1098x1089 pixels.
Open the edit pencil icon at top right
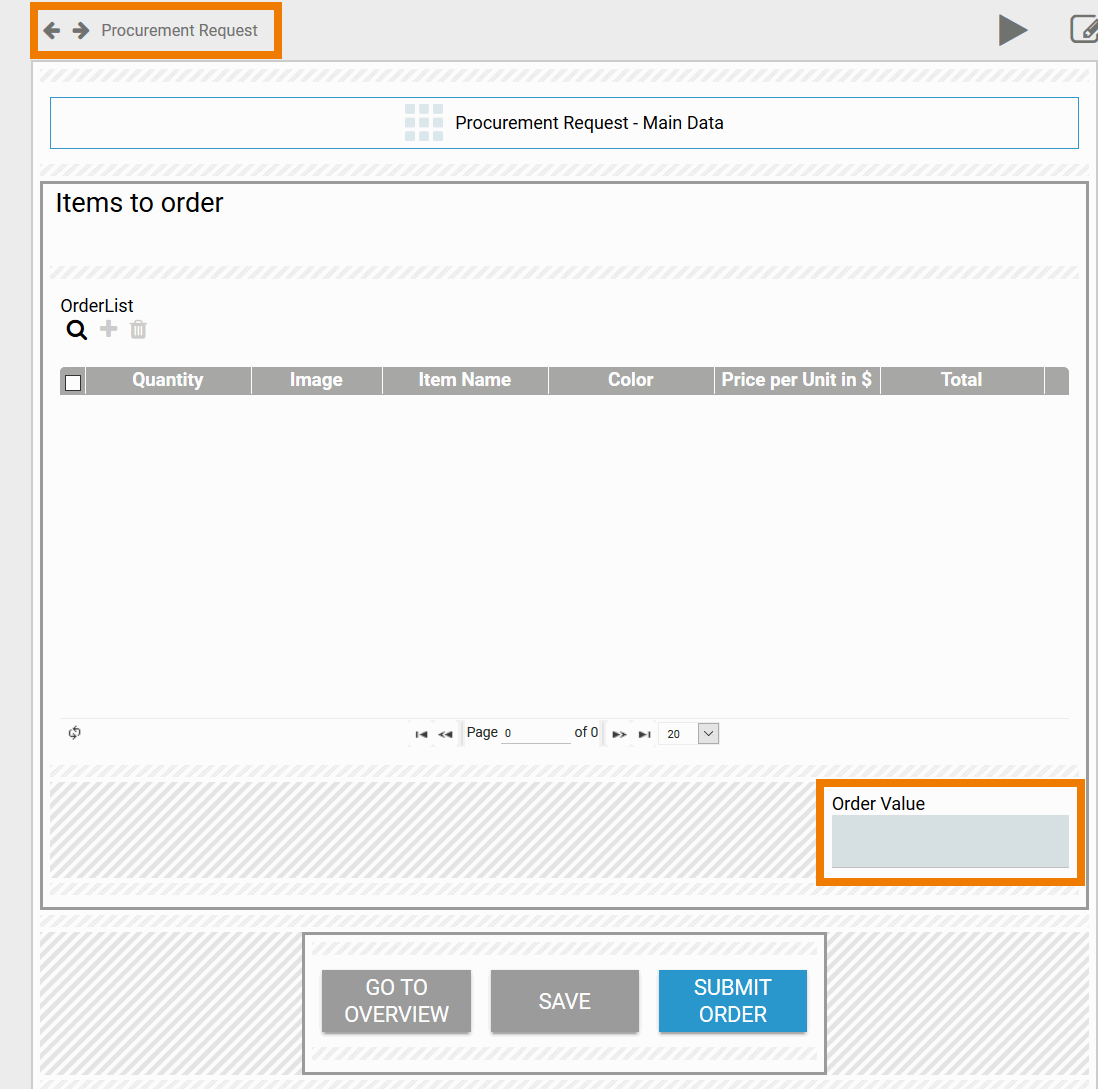(1083, 30)
